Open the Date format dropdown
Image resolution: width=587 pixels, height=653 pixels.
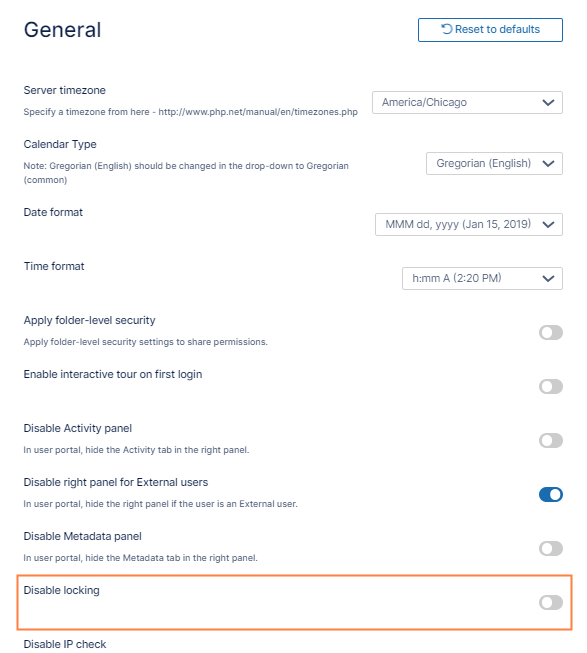[x=469, y=224]
